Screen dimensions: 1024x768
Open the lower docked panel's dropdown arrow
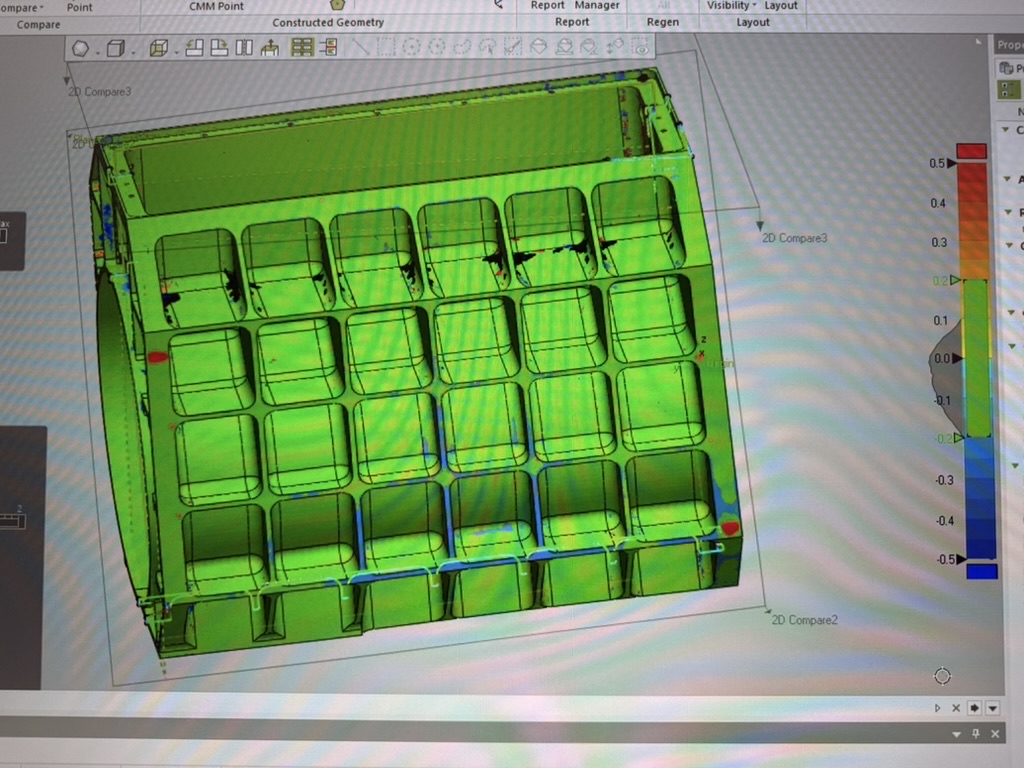[956, 734]
